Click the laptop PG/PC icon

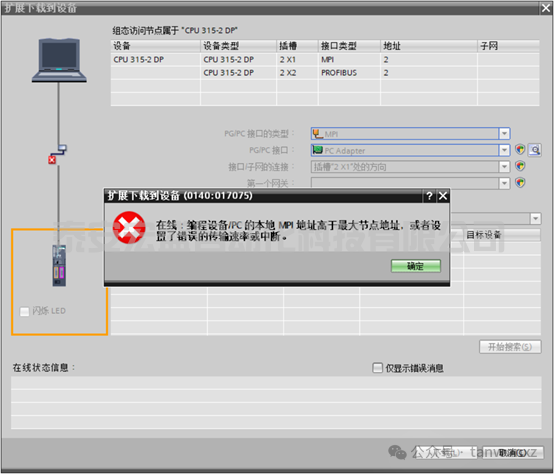(x=59, y=60)
